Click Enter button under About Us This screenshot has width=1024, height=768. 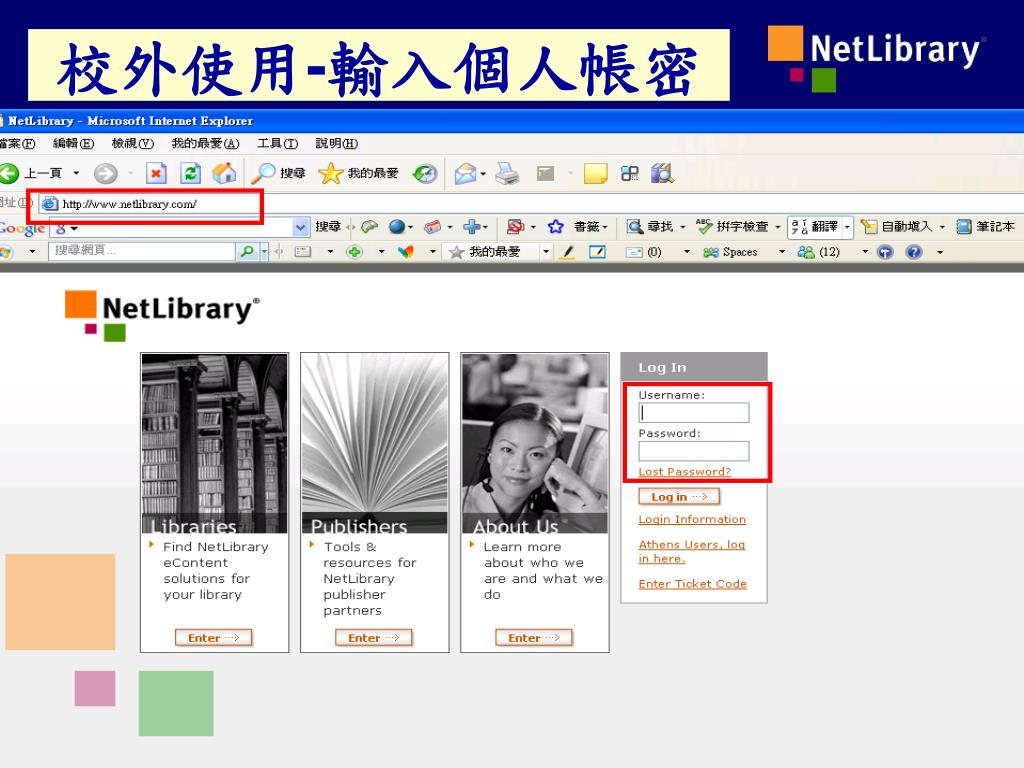tap(534, 637)
